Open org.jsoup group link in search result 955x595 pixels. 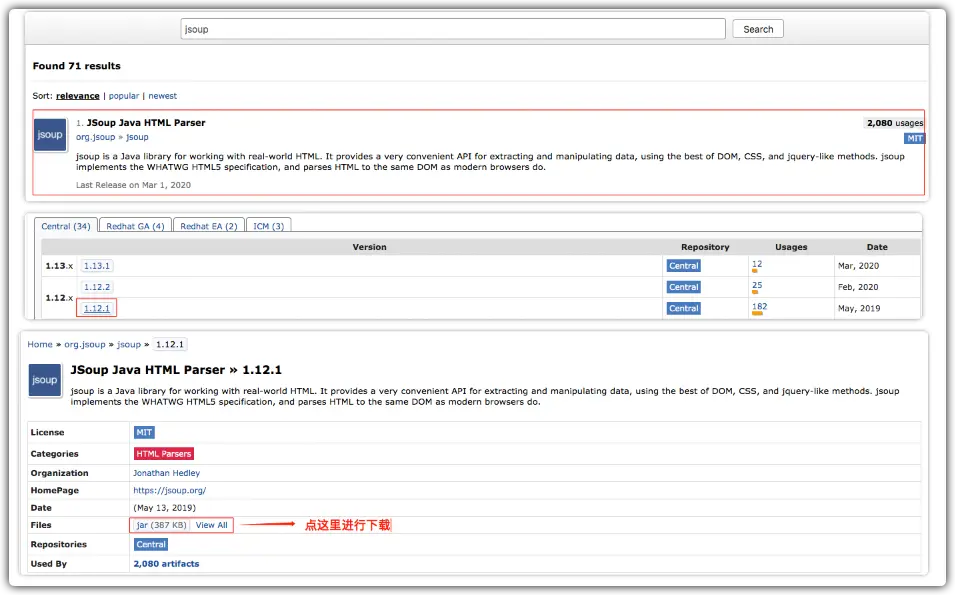point(95,137)
